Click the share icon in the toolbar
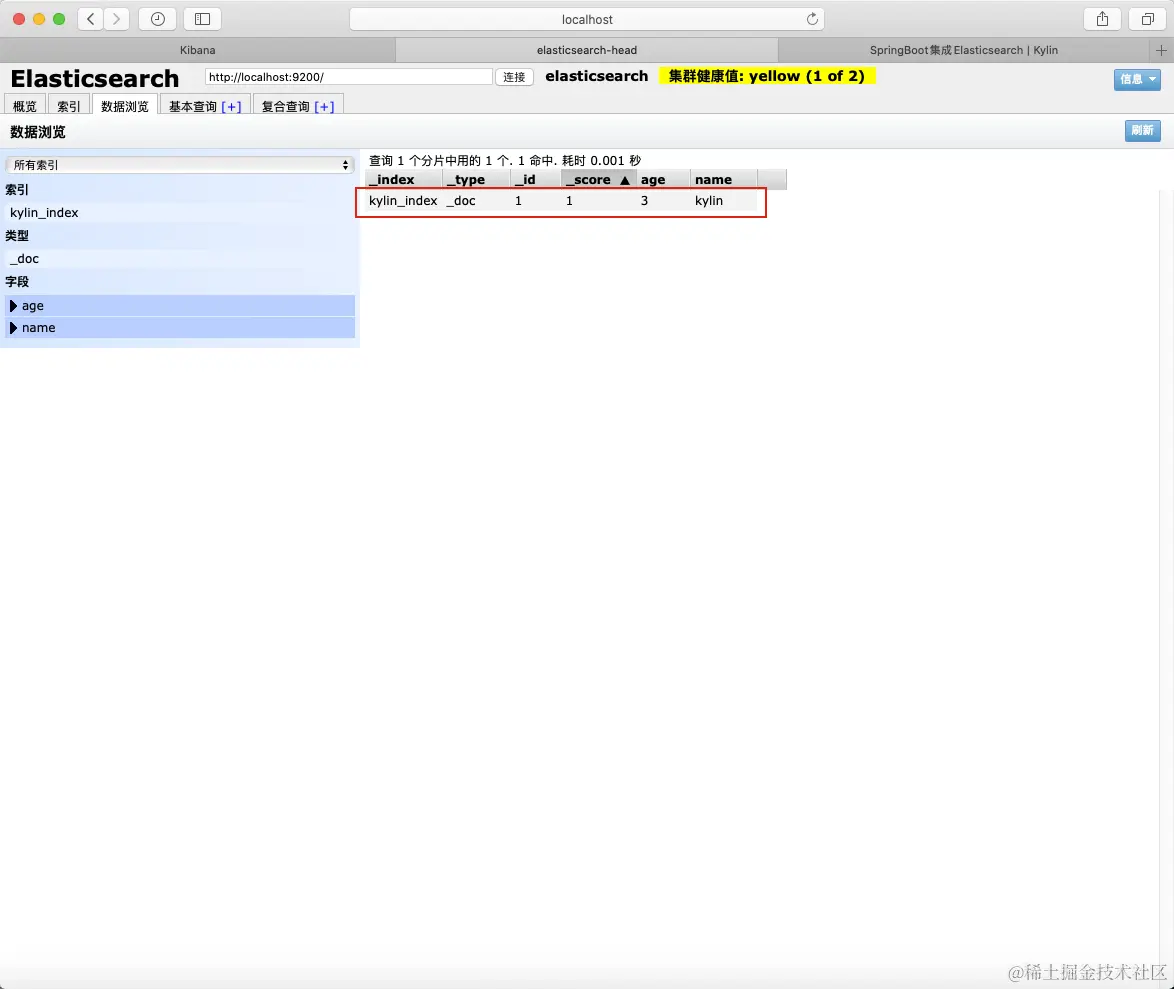 click(x=1101, y=18)
